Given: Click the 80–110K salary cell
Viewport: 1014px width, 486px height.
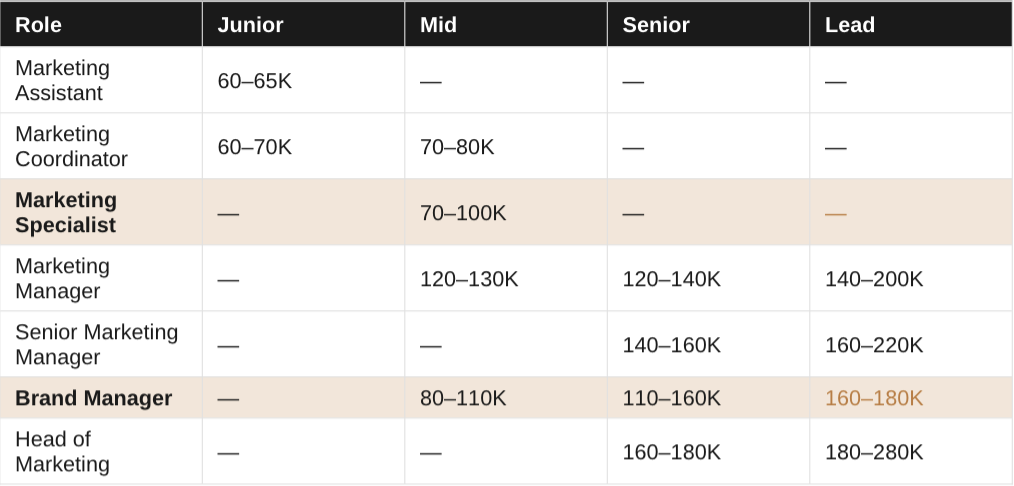Looking at the screenshot, I should coord(506,397).
